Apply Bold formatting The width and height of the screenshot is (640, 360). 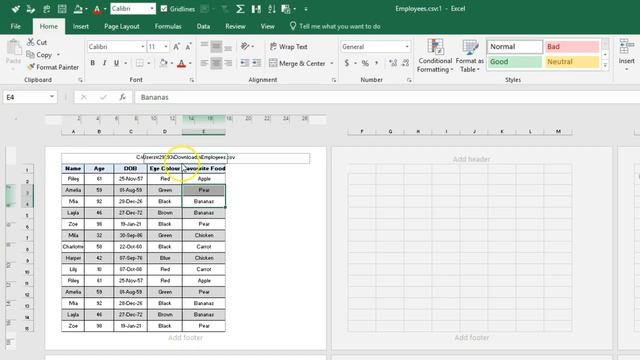coord(93,63)
